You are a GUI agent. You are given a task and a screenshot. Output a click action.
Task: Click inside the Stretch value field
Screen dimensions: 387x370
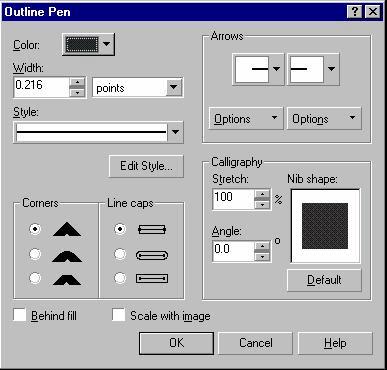234,197
